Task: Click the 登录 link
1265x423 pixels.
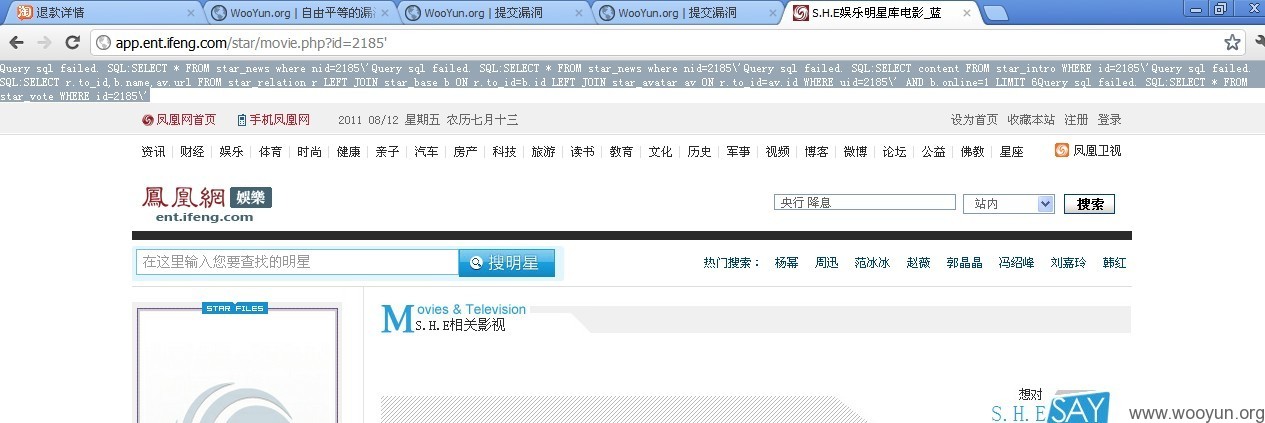Action: point(1109,120)
